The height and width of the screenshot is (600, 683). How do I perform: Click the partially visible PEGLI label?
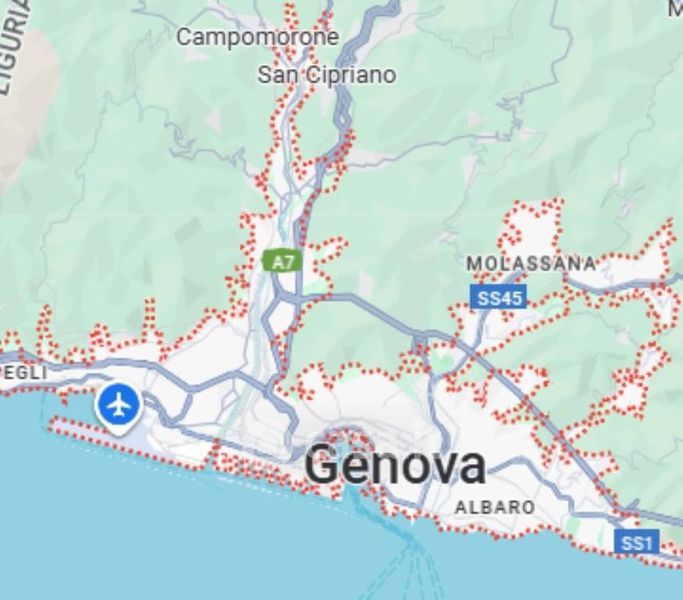[23, 373]
